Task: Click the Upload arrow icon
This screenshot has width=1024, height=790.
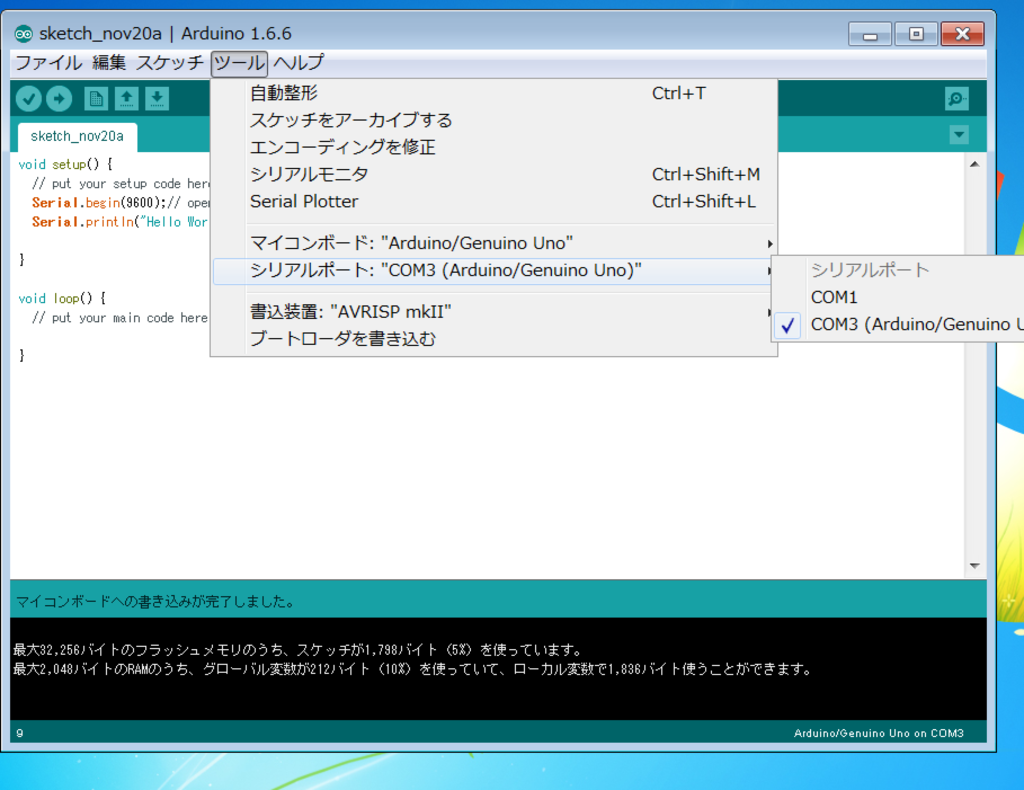Action: (59, 99)
